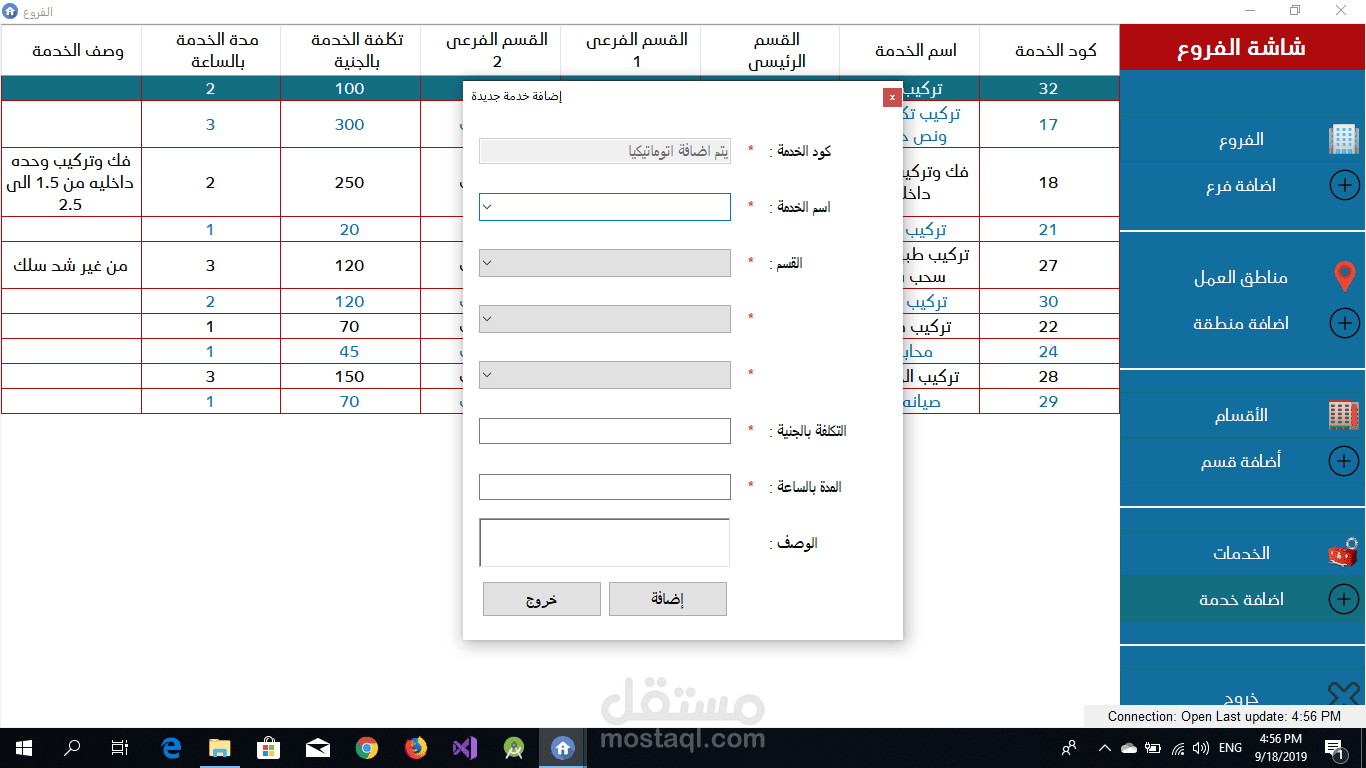Launch Microsoft Edge from the taskbar
This screenshot has height=768, width=1366.
point(171,747)
